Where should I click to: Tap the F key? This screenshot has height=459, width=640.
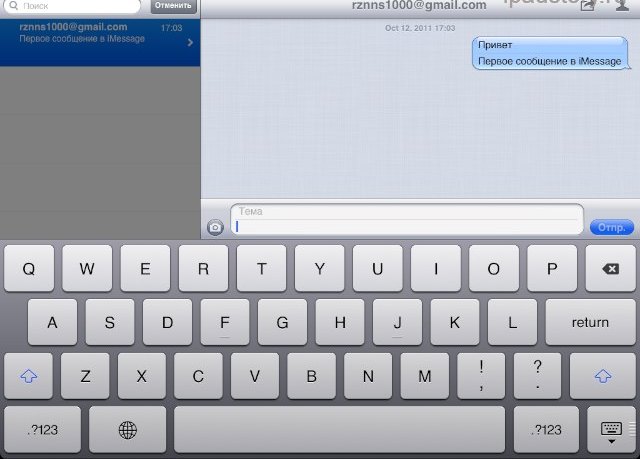[x=225, y=322]
